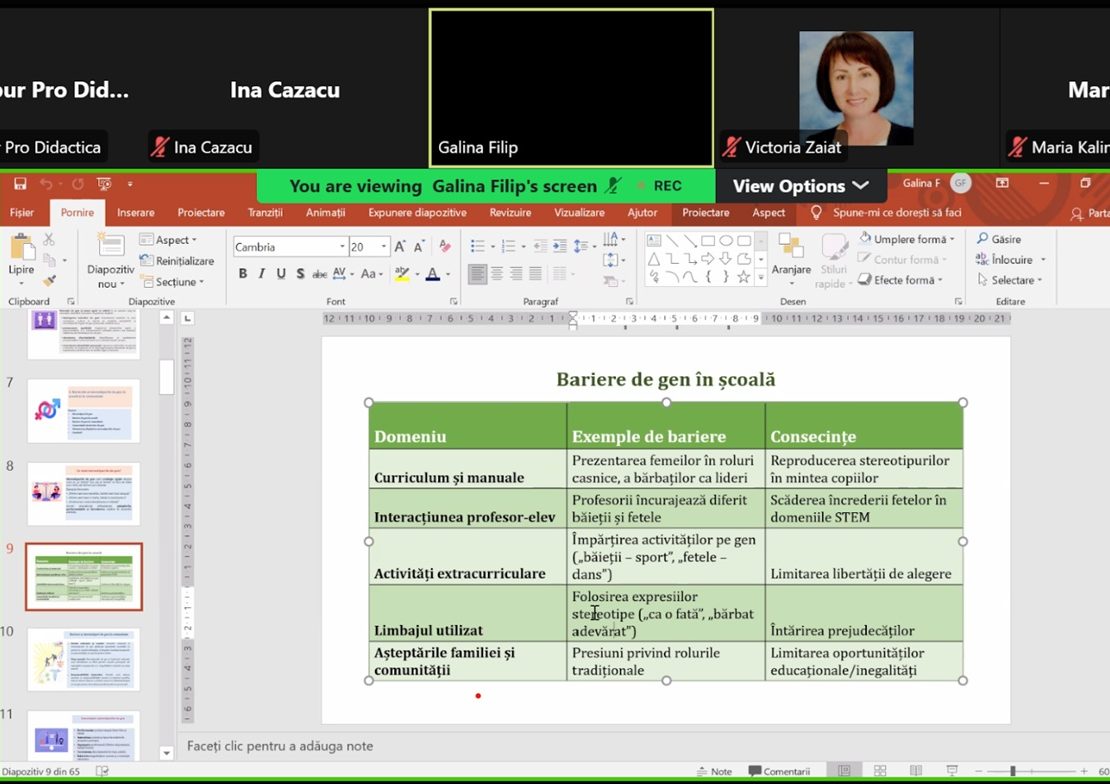Open the Umplere formă dropdown
The width and height of the screenshot is (1110, 784).
click(908, 240)
